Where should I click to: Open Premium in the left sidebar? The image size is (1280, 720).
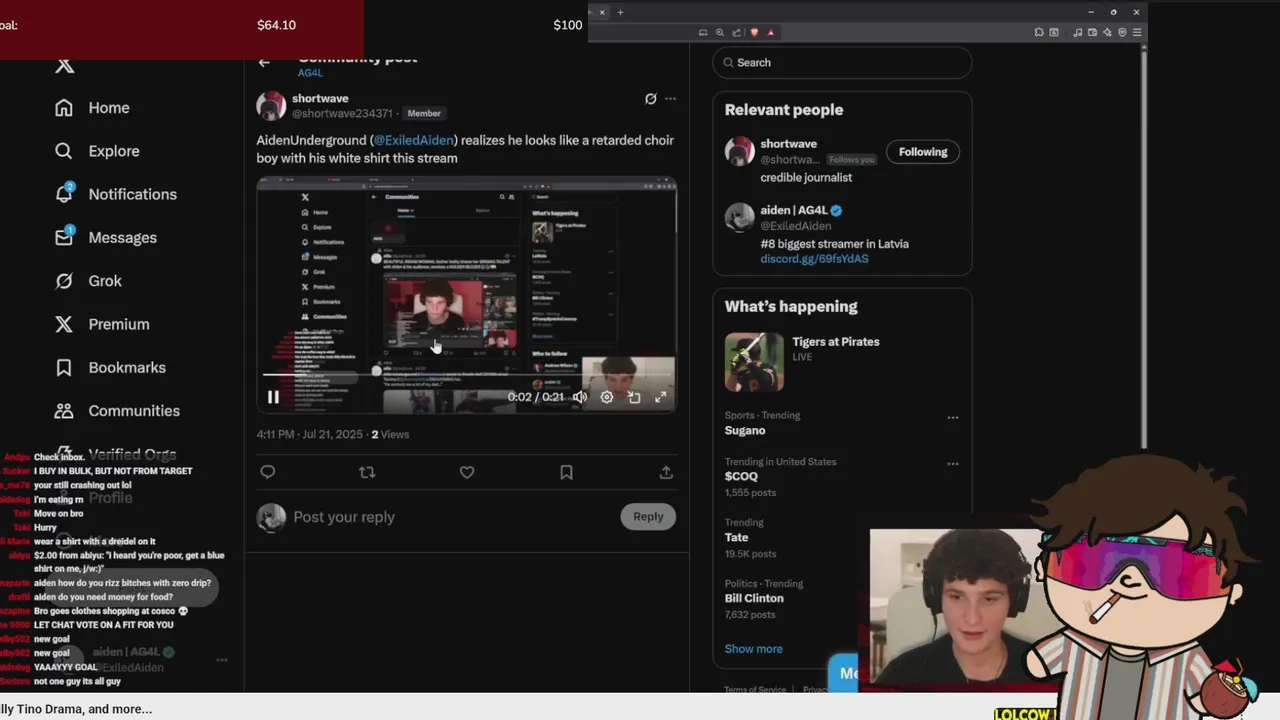click(101, 324)
